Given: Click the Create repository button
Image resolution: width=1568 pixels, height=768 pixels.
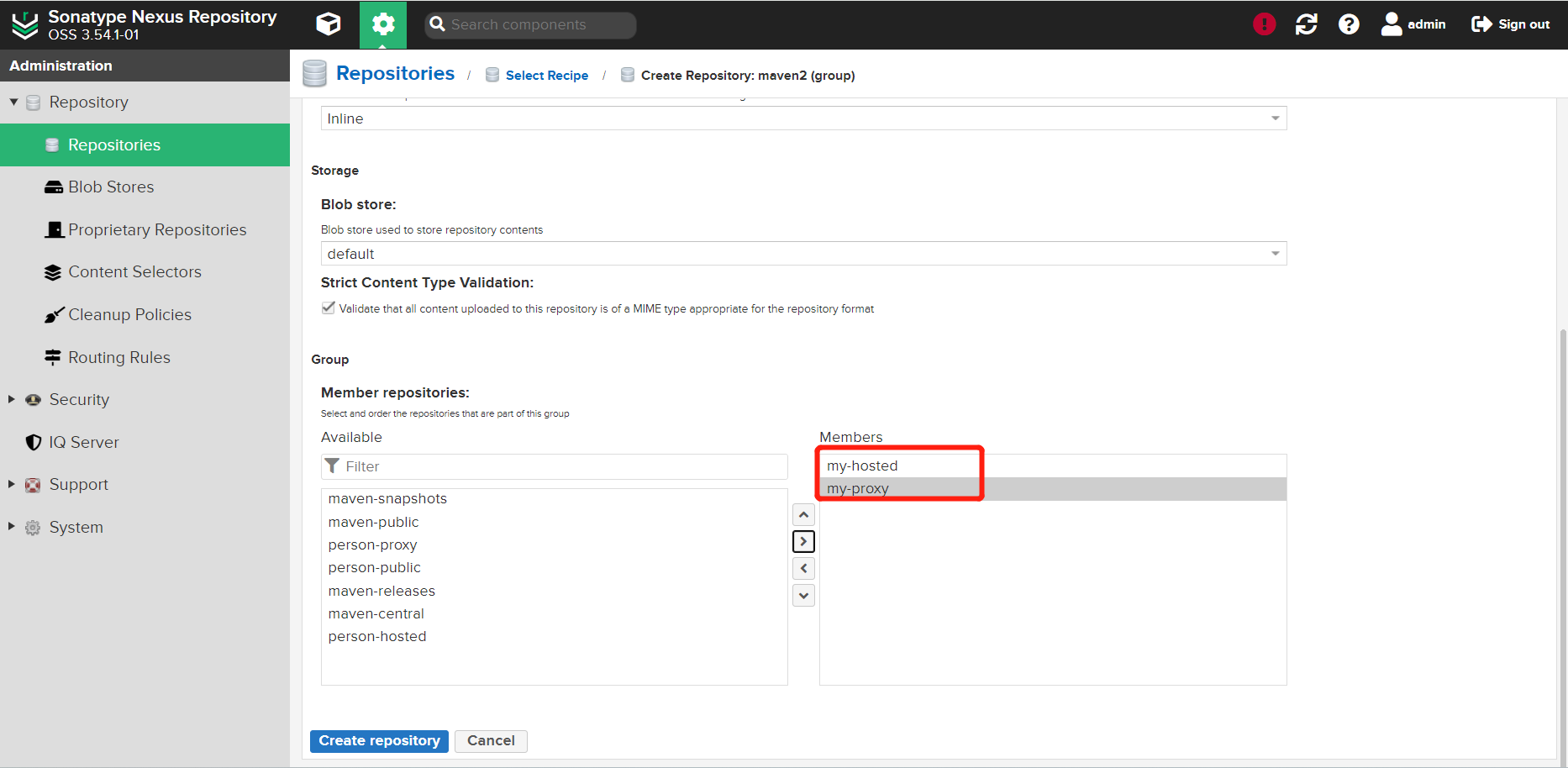Looking at the screenshot, I should [x=379, y=741].
